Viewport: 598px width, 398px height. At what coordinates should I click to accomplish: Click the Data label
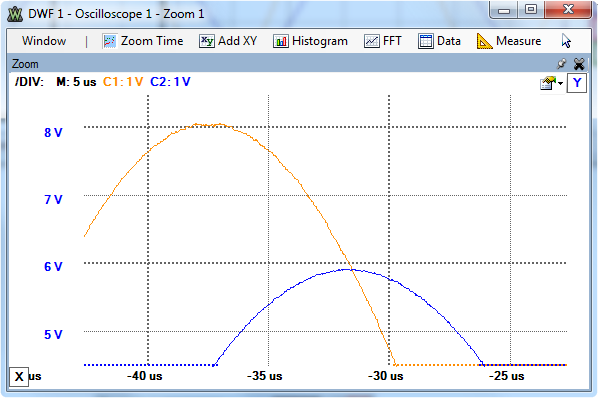tap(449, 41)
